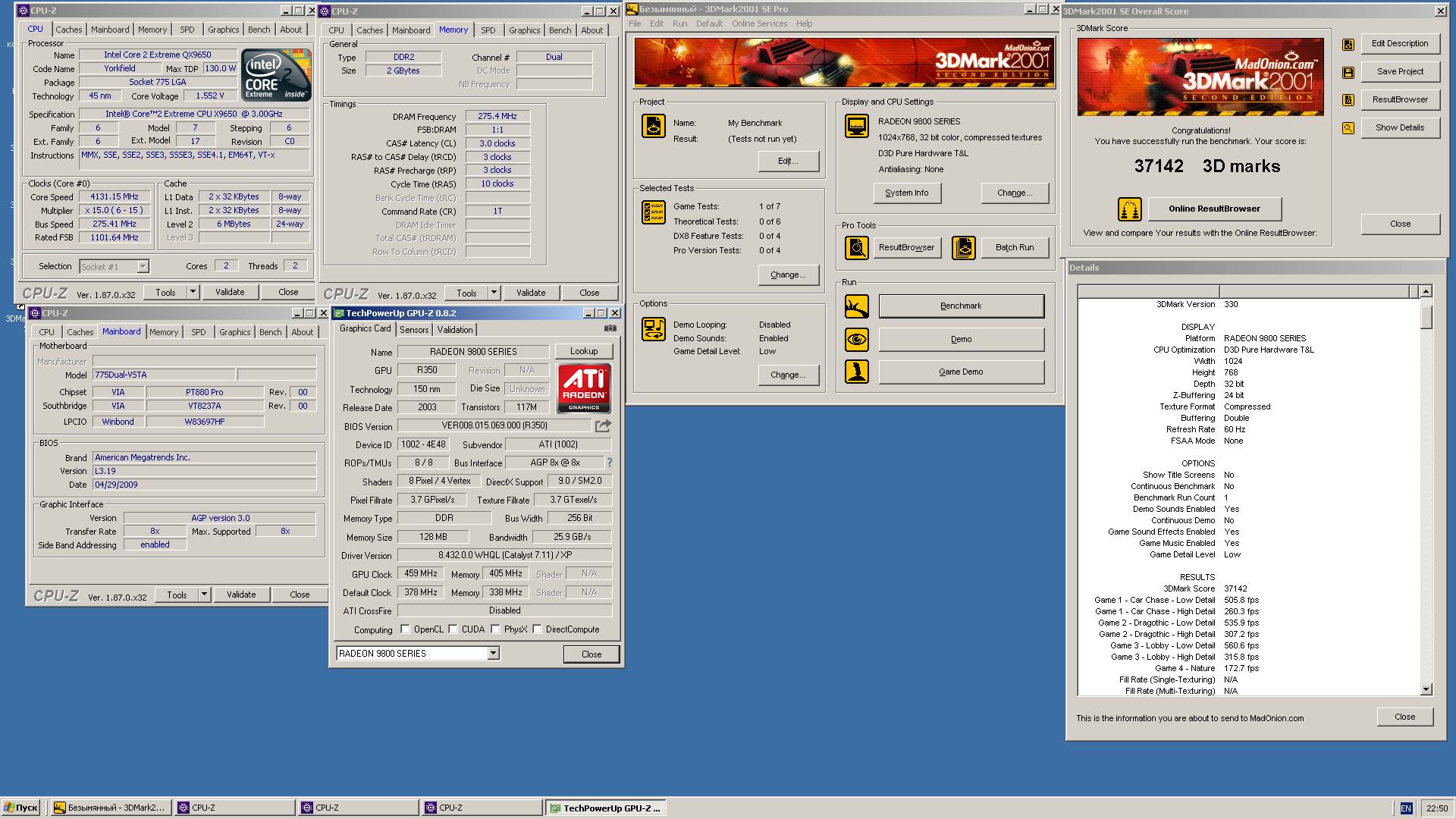
Task: Click the Display and CPU Settings monitor icon
Action: click(857, 126)
